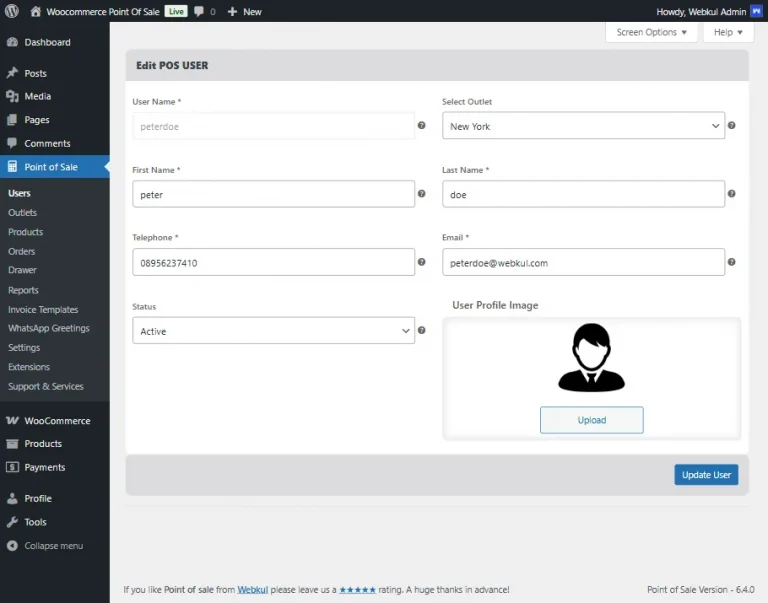Image resolution: width=768 pixels, height=603 pixels.
Task: Open the Status dropdown showing Active
Action: click(x=273, y=331)
